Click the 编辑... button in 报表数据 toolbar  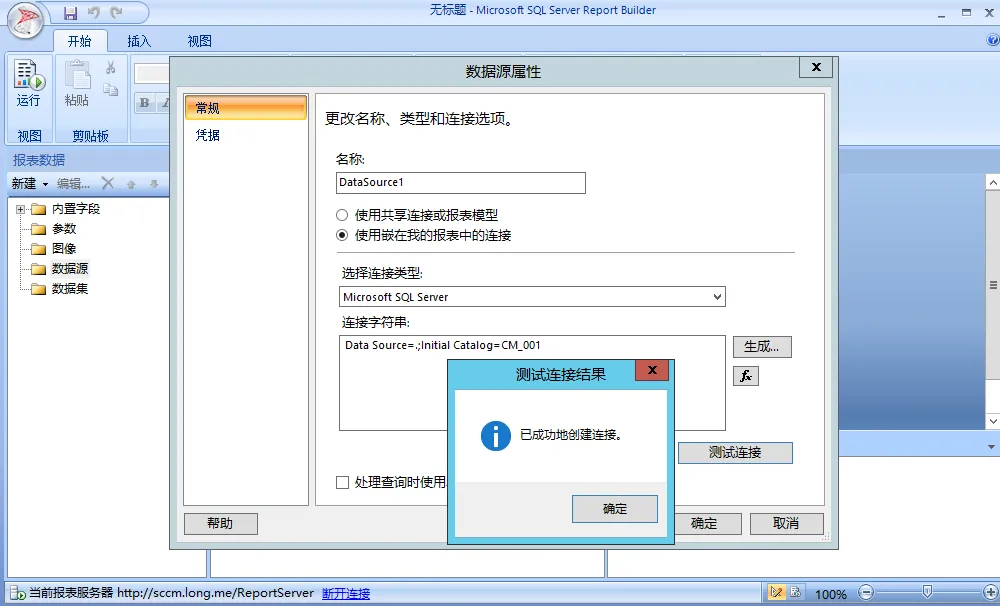(73, 184)
